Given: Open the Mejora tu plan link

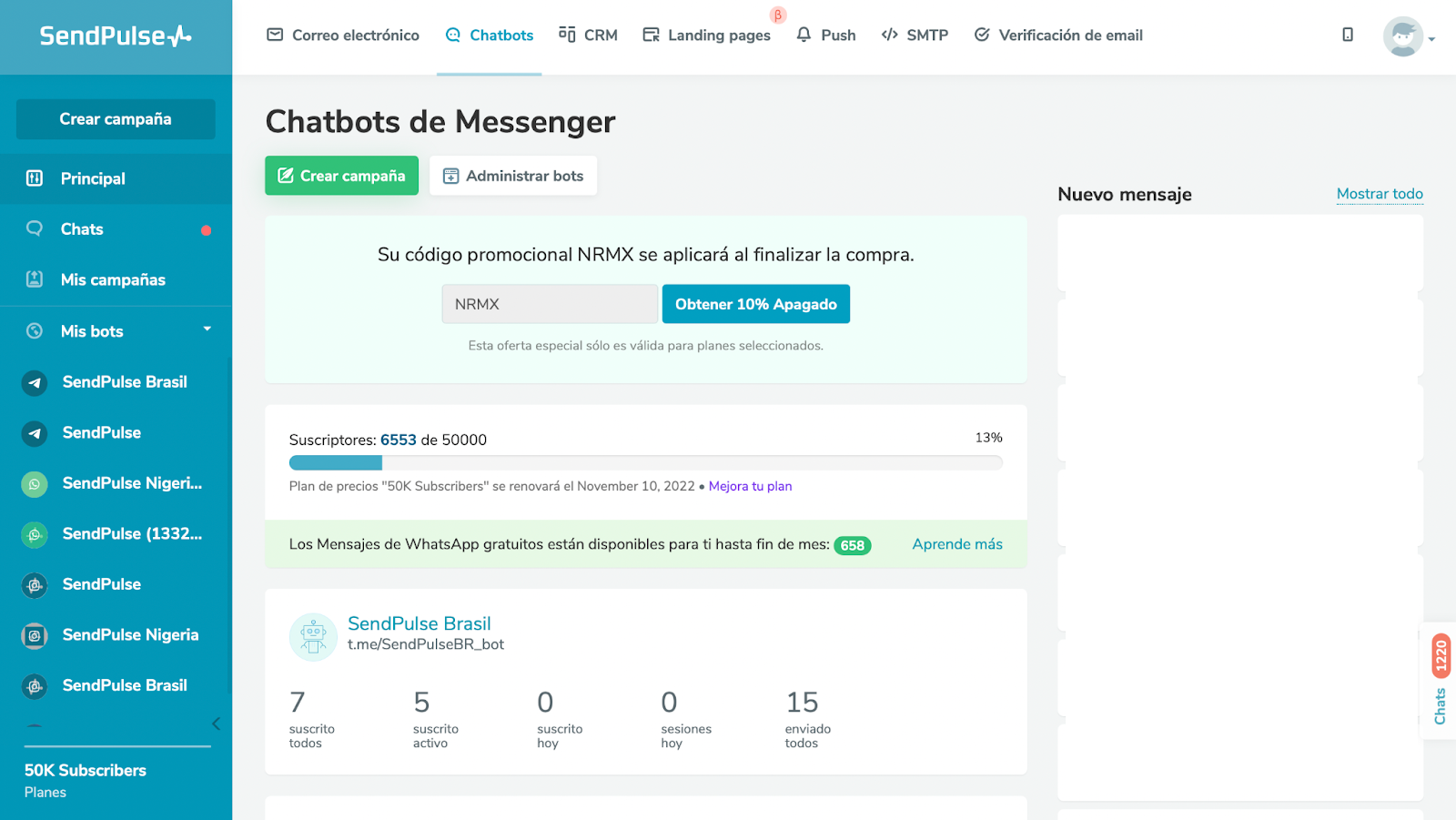Looking at the screenshot, I should click(750, 486).
